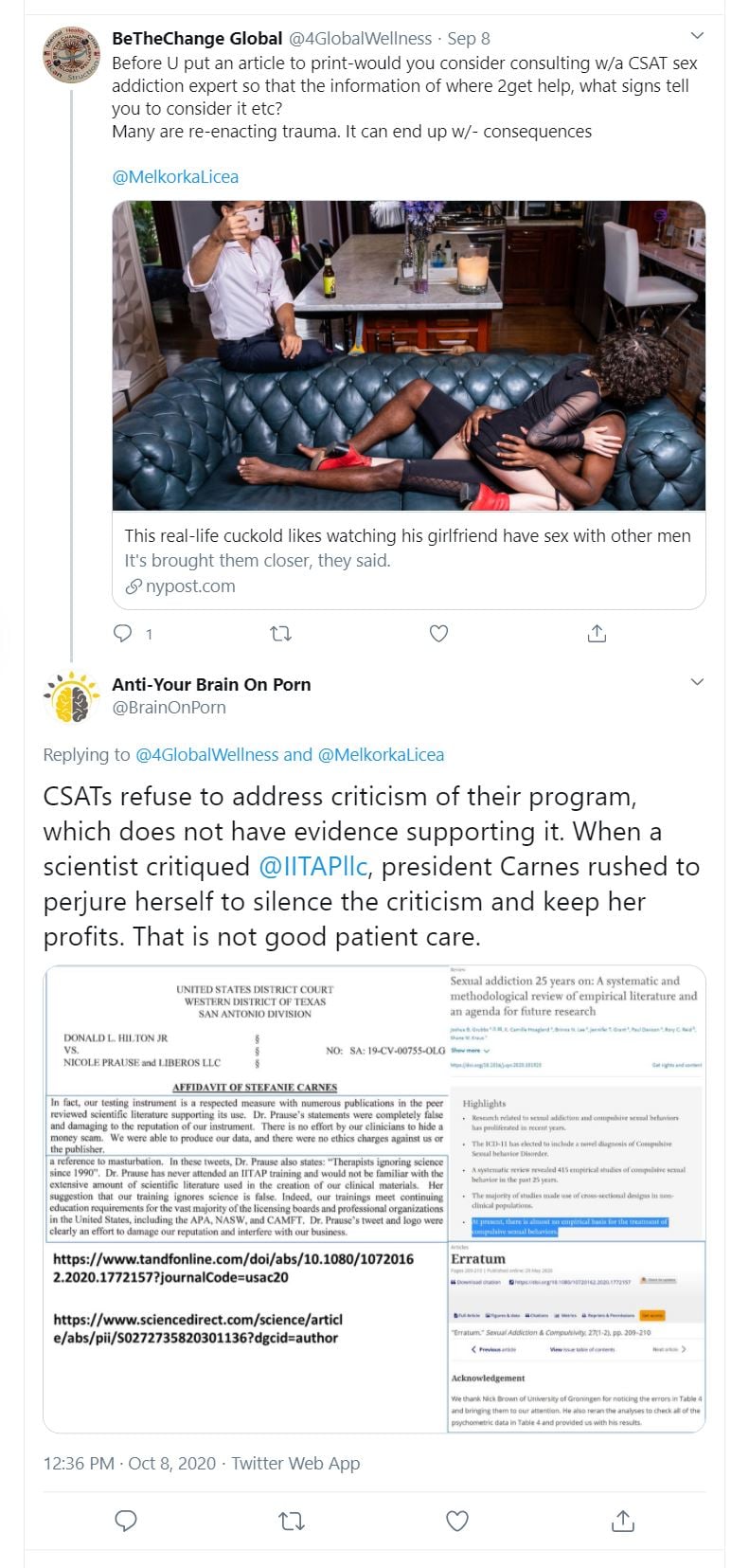
Task: Open the @MelkorkaLicea mention in first tweet
Action: [175, 177]
